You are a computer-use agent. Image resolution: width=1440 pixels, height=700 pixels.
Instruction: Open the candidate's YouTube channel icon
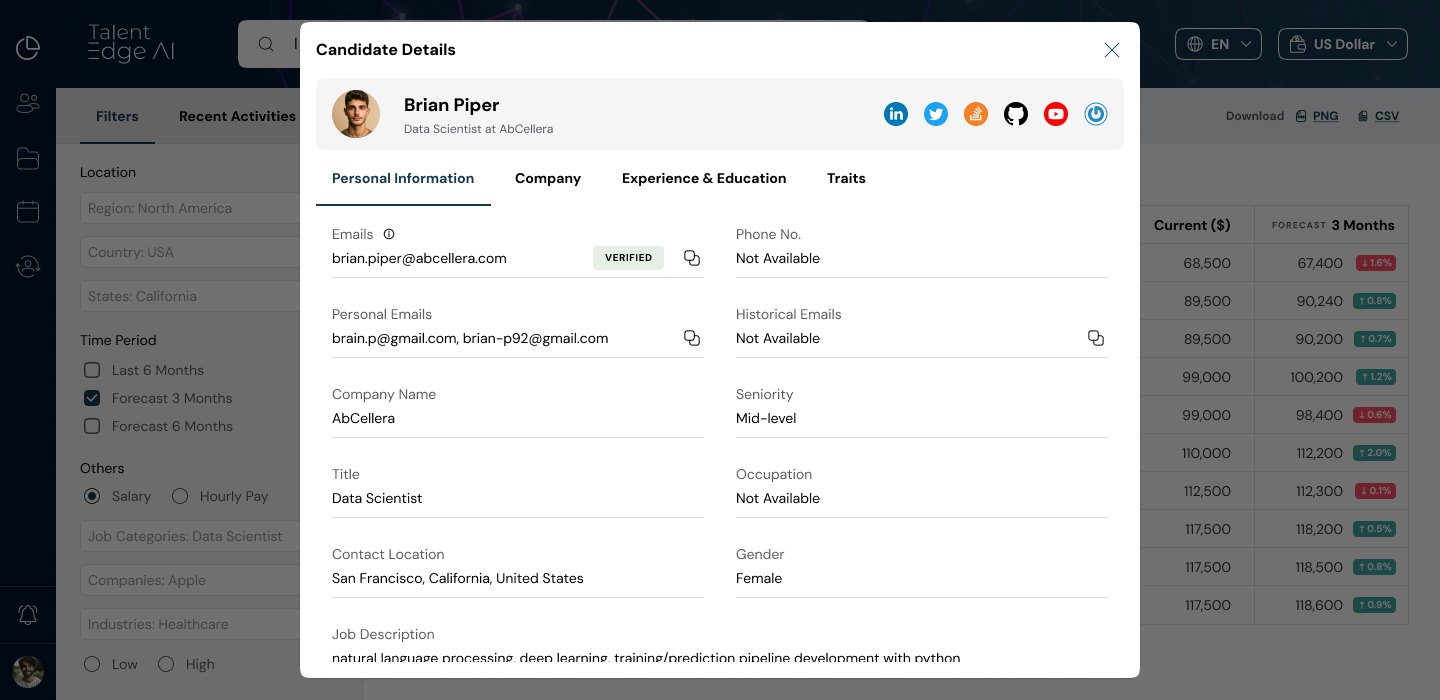[x=1056, y=114]
